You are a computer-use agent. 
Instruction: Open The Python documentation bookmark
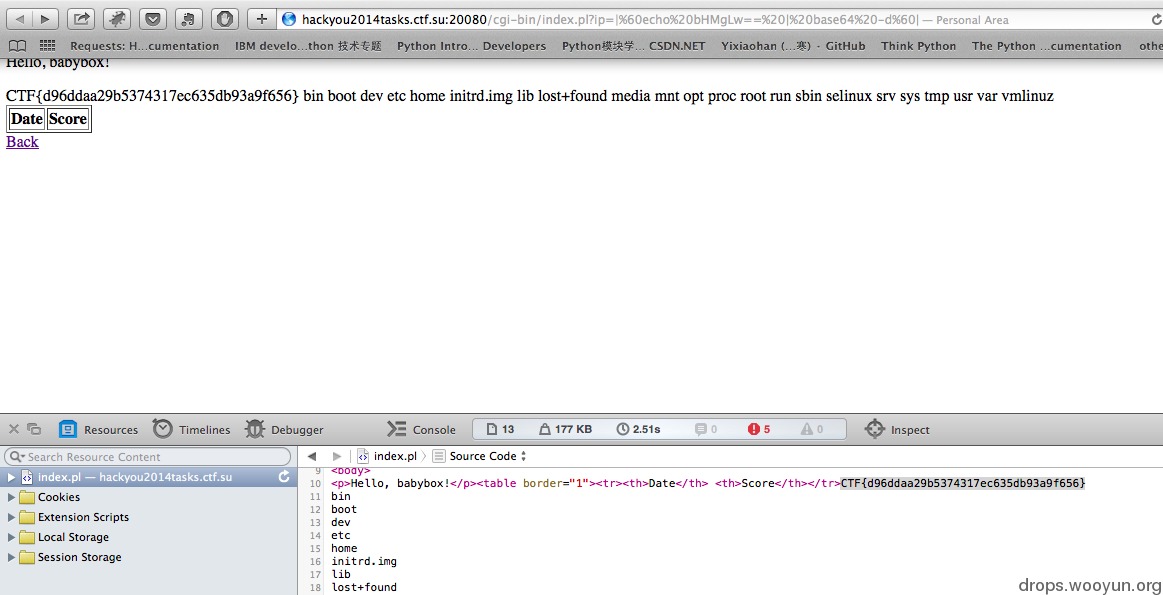click(x=1047, y=46)
